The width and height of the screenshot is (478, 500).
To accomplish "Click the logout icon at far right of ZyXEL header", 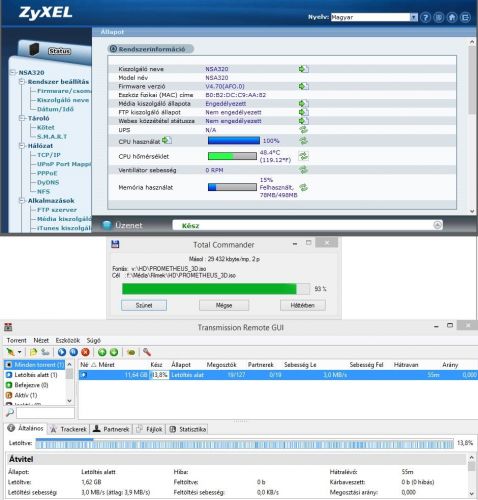I will 465,17.
